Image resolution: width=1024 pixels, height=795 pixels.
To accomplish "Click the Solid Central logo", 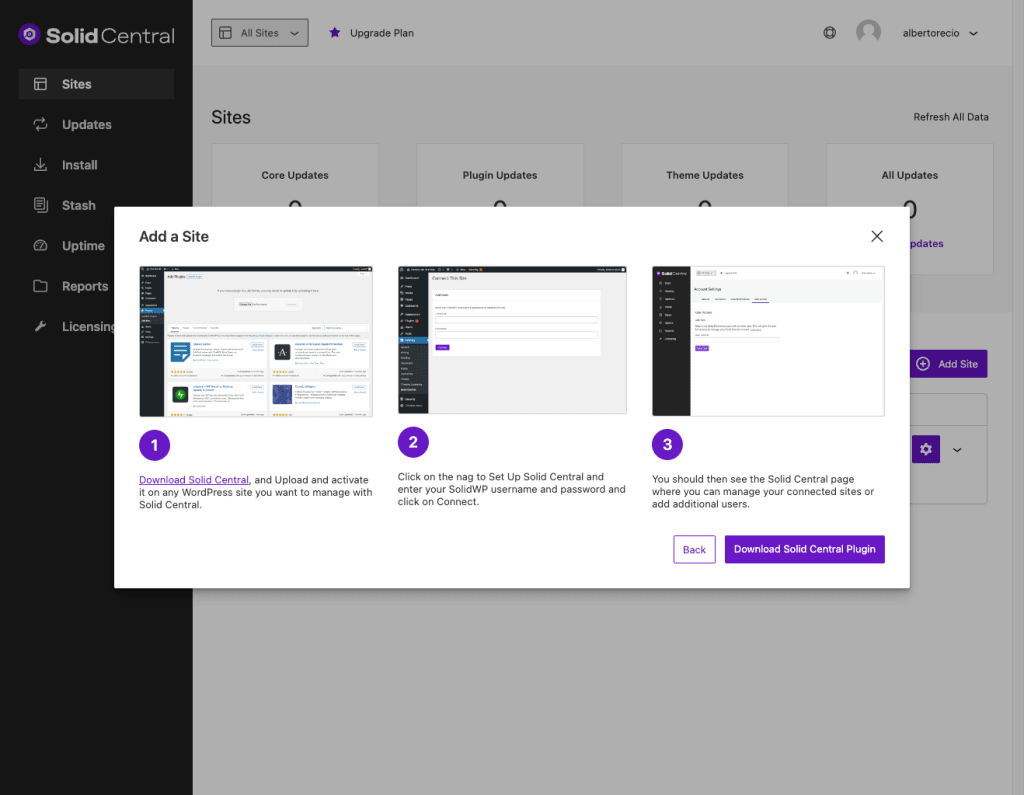I will click(97, 35).
